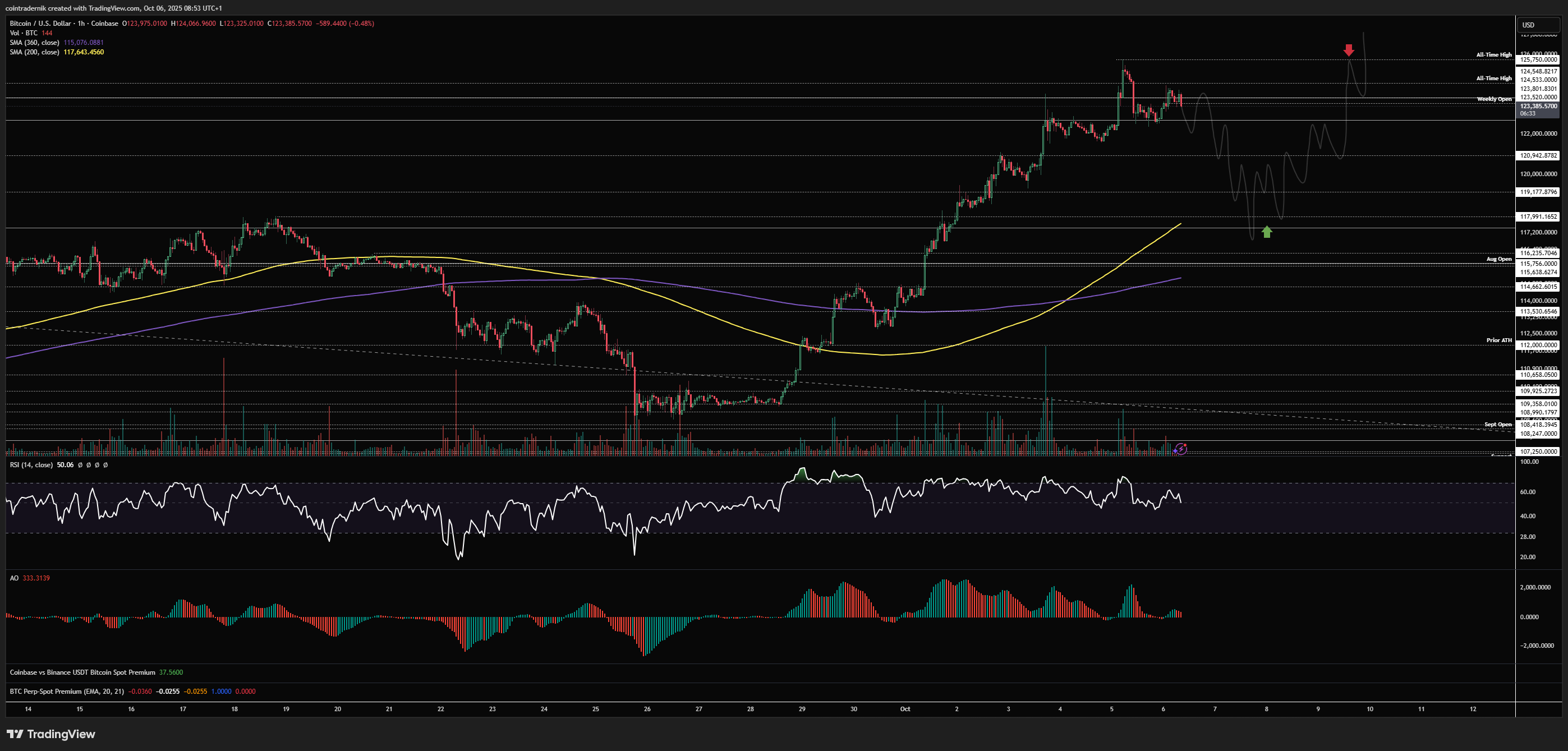1568x751 pixels.
Task: Click the red down arrow marker
Action: click(x=1349, y=50)
